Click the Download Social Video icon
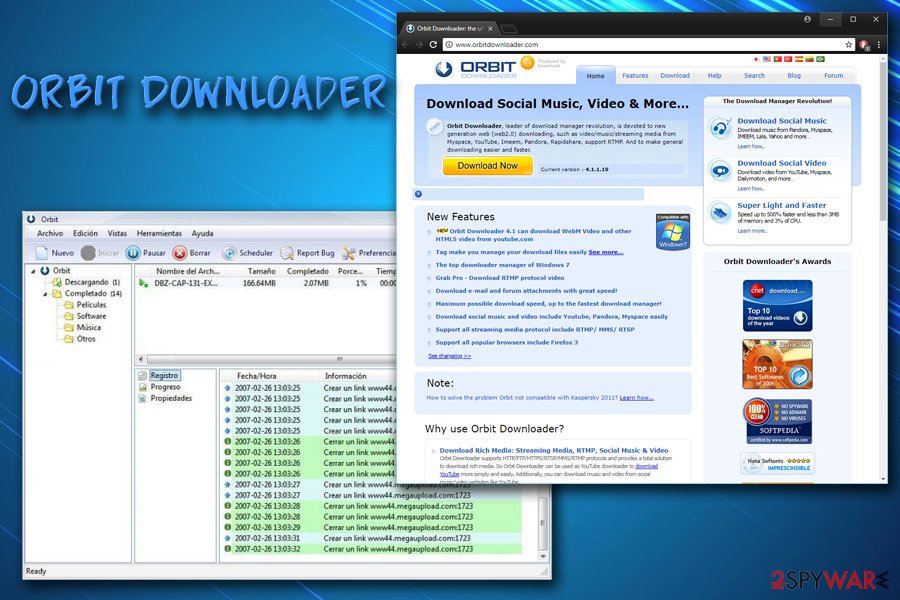The width and height of the screenshot is (900, 600). pyautogui.click(x=720, y=171)
